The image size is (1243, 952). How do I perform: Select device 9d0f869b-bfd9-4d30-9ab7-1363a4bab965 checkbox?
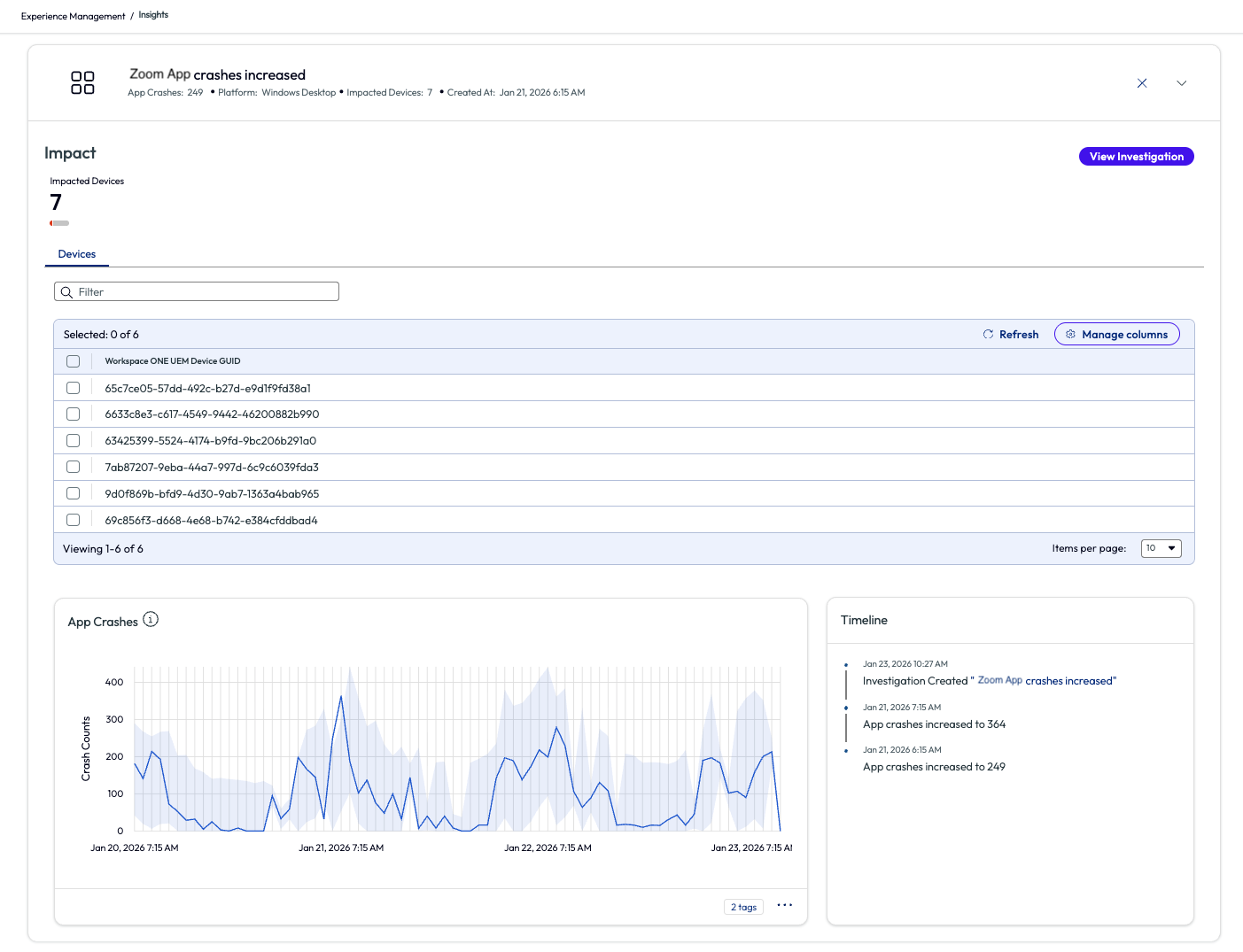(74, 493)
